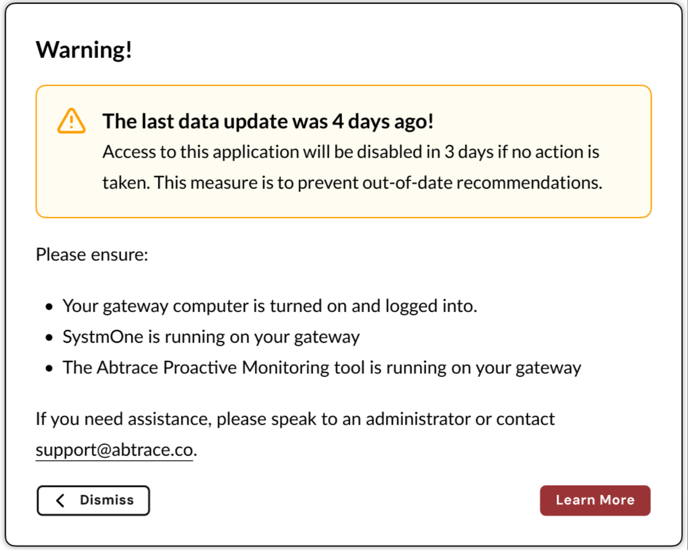The image size is (688, 550).
Task: Click the "Please ensure:" text
Action: (x=92, y=254)
